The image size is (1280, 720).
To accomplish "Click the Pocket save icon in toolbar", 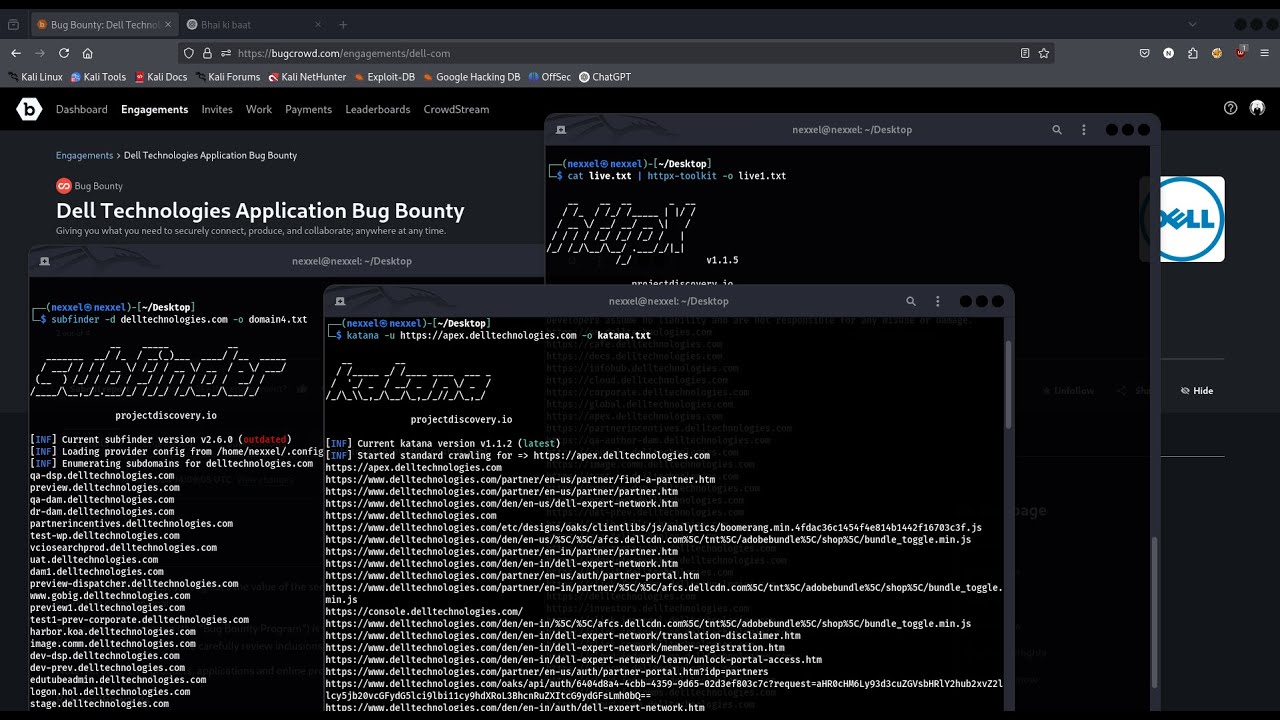I will (1144, 53).
